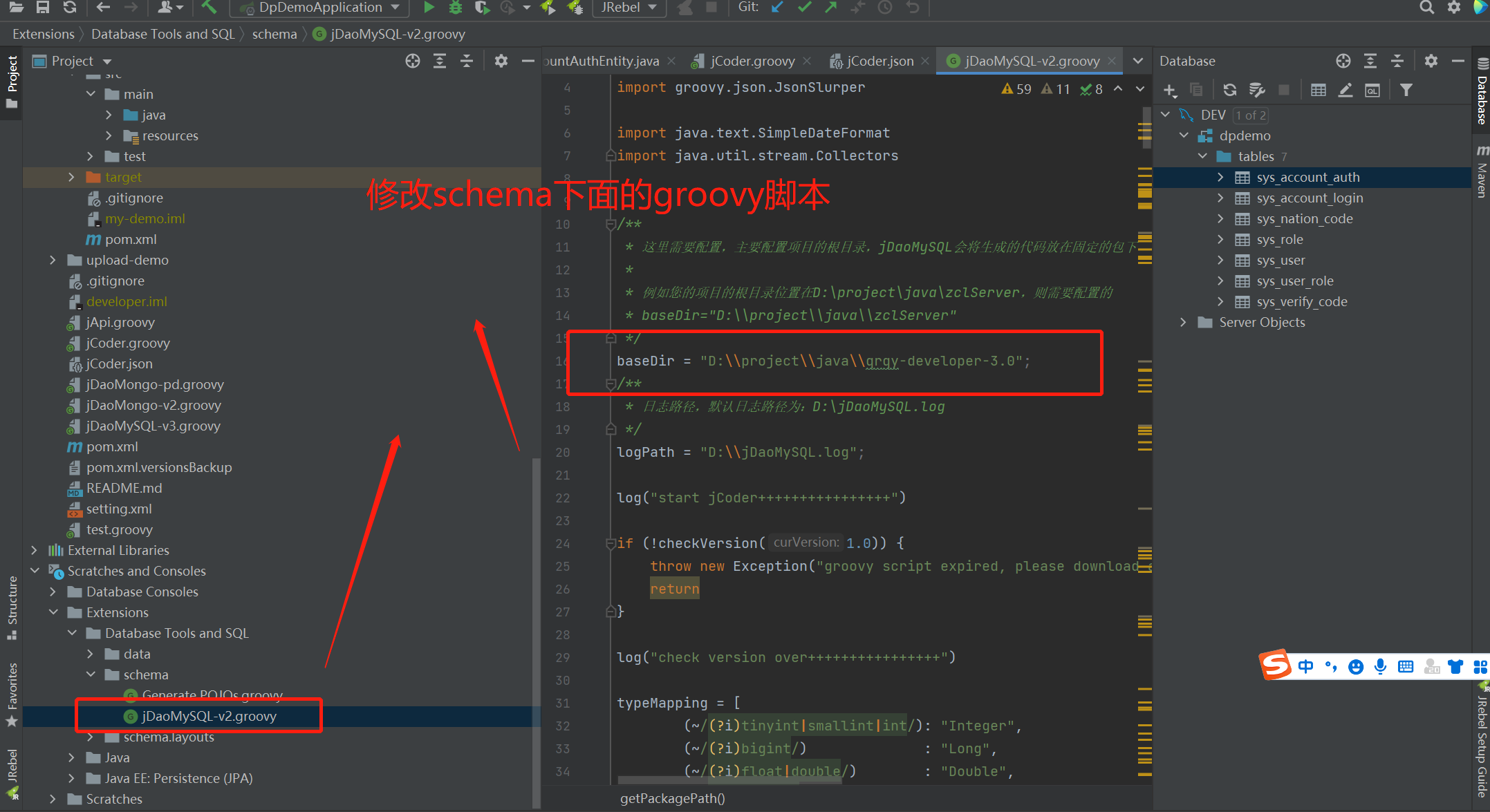Expand External Libraries node
The height and width of the screenshot is (812, 1490).
click(34, 550)
